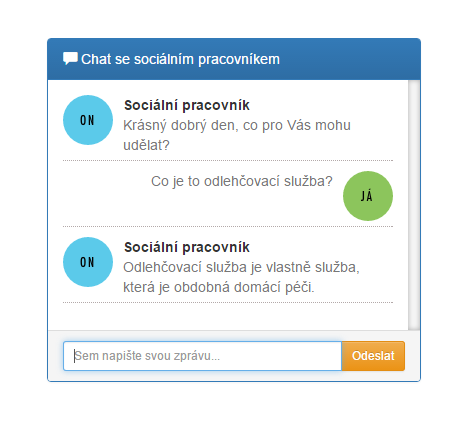This screenshot has height=445, width=474.
Task: Click the Odeslat send button
Action: coord(373,356)
